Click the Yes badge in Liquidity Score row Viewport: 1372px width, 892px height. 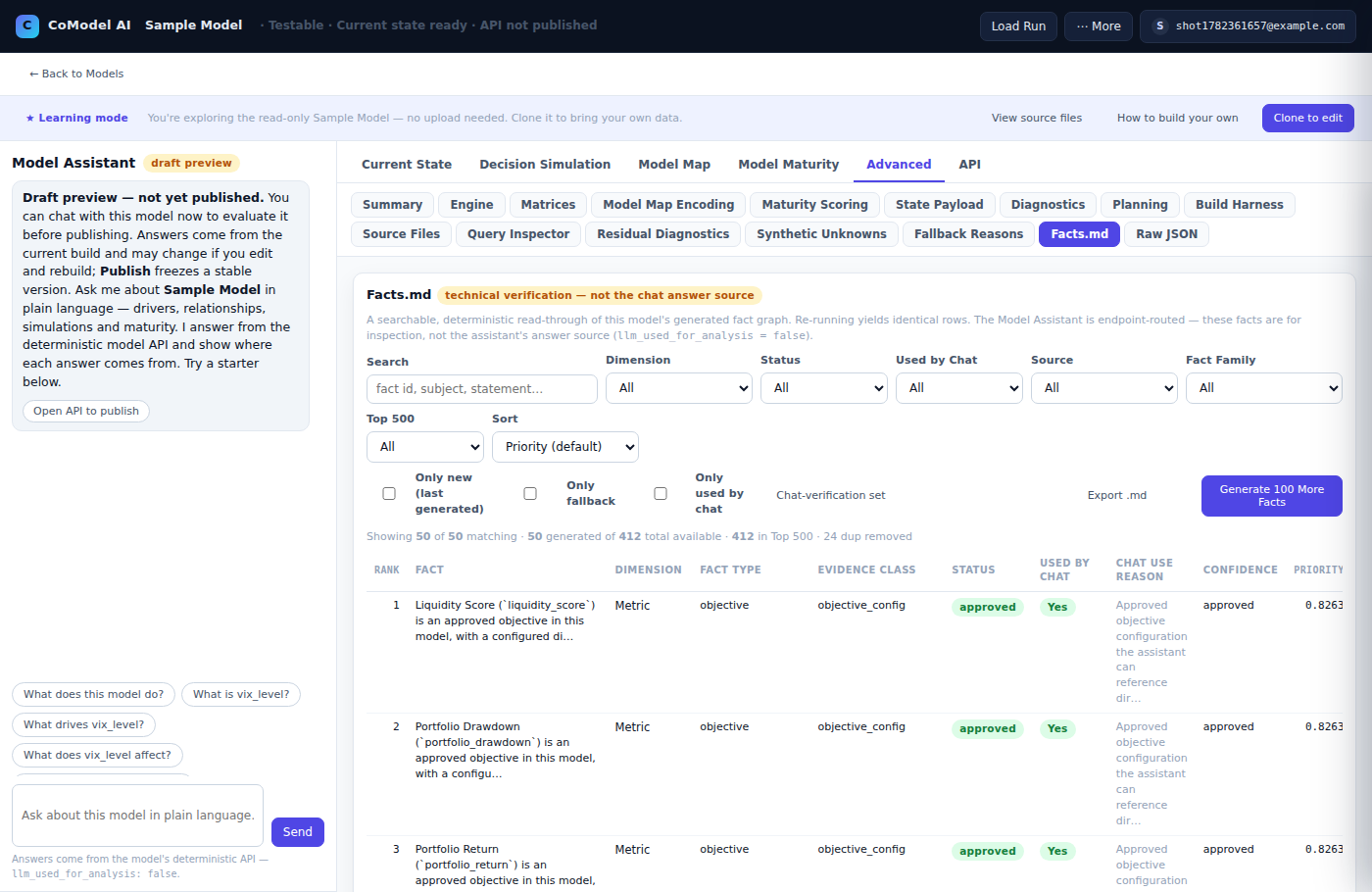[x=1057, y=608]
